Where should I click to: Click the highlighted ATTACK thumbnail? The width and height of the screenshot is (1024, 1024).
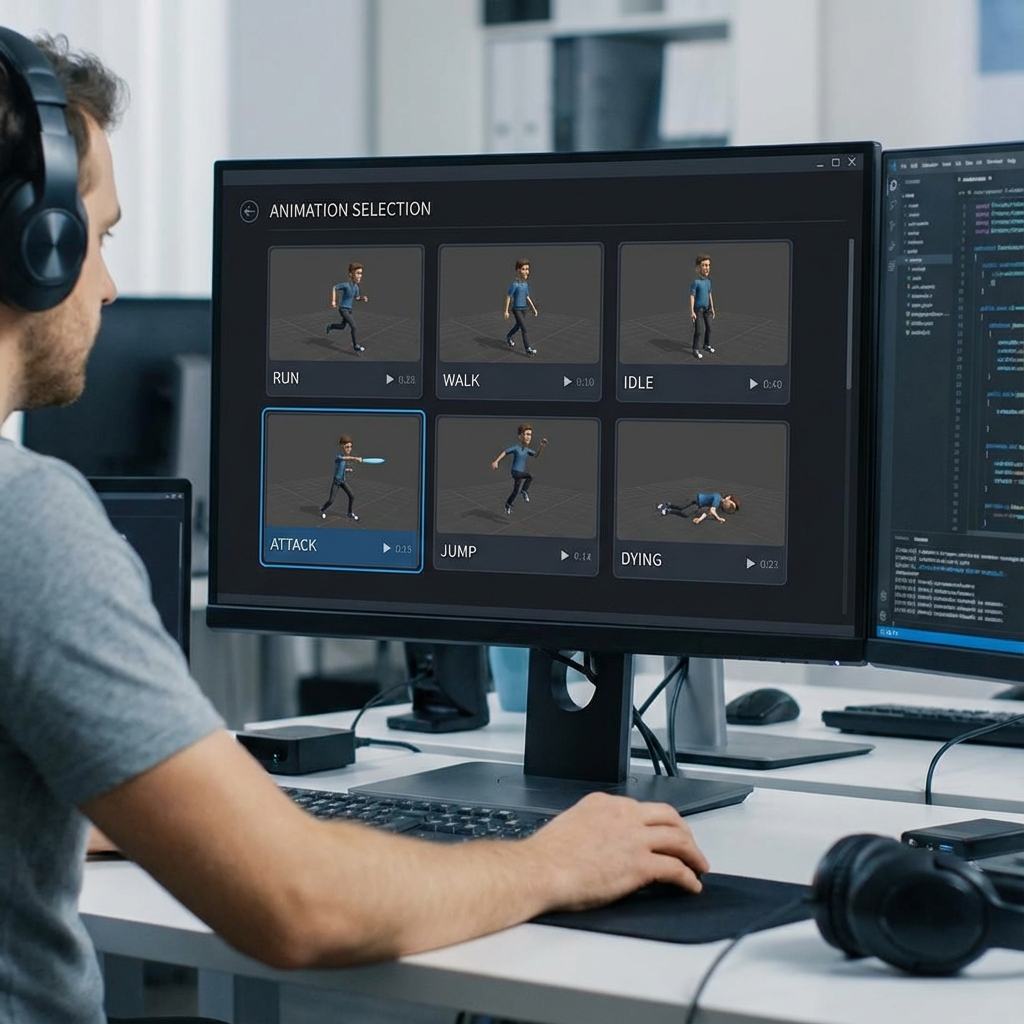point(342,472)
